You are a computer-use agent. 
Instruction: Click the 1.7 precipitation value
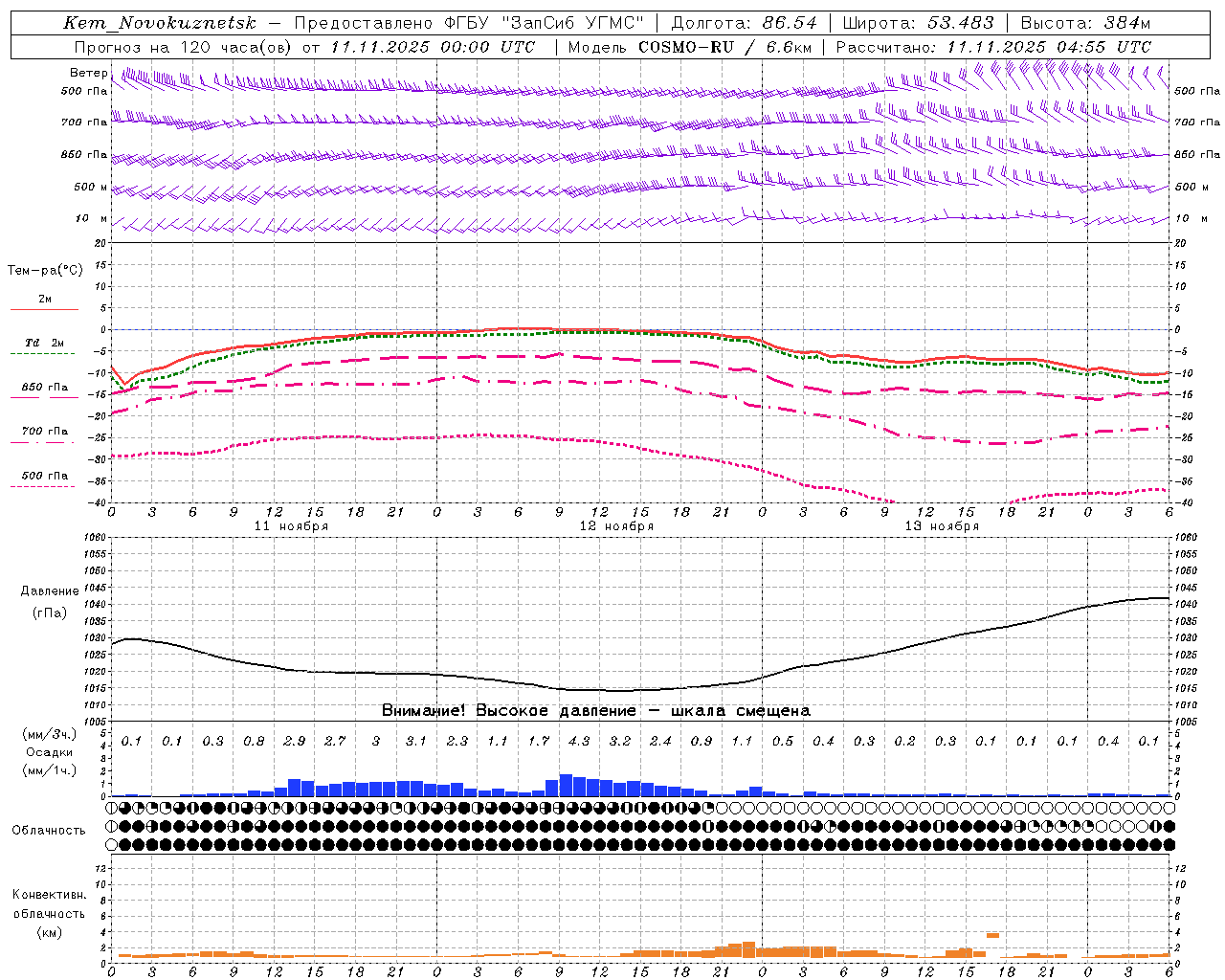[x=539, y=742]
